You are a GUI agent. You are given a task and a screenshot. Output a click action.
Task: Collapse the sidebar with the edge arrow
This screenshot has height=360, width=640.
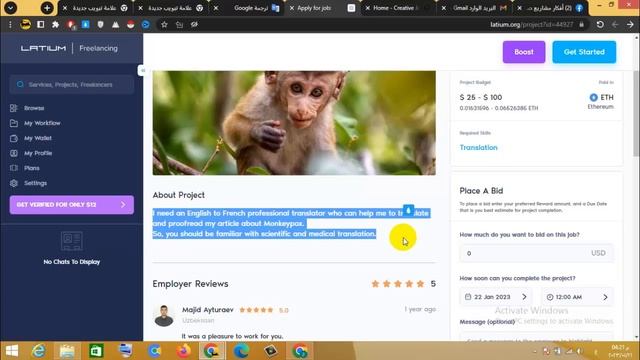click(142, 71)
